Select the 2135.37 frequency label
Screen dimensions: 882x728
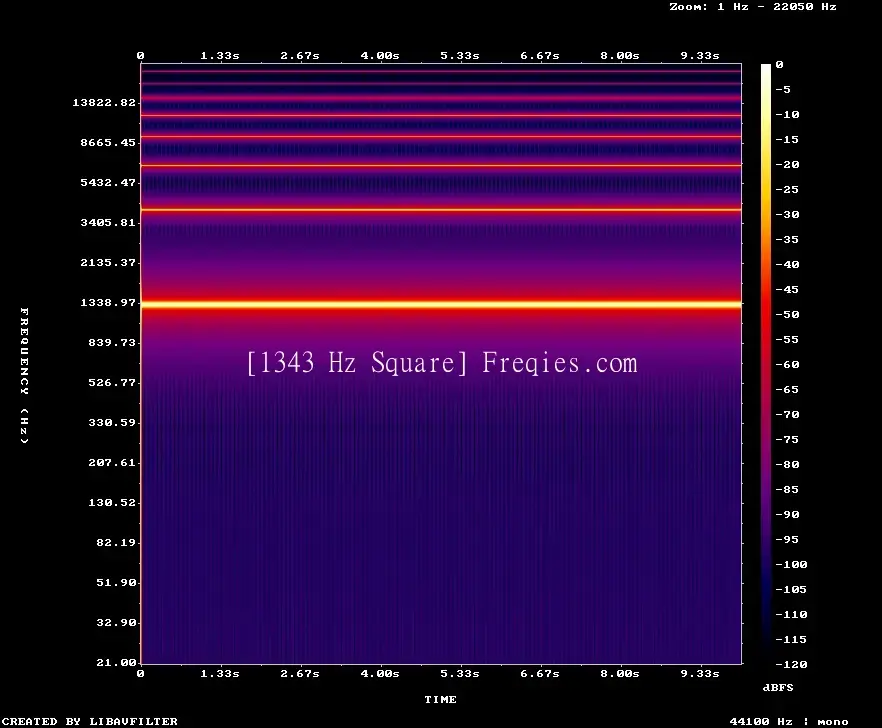pyautogui.click(x=108, y=262)
